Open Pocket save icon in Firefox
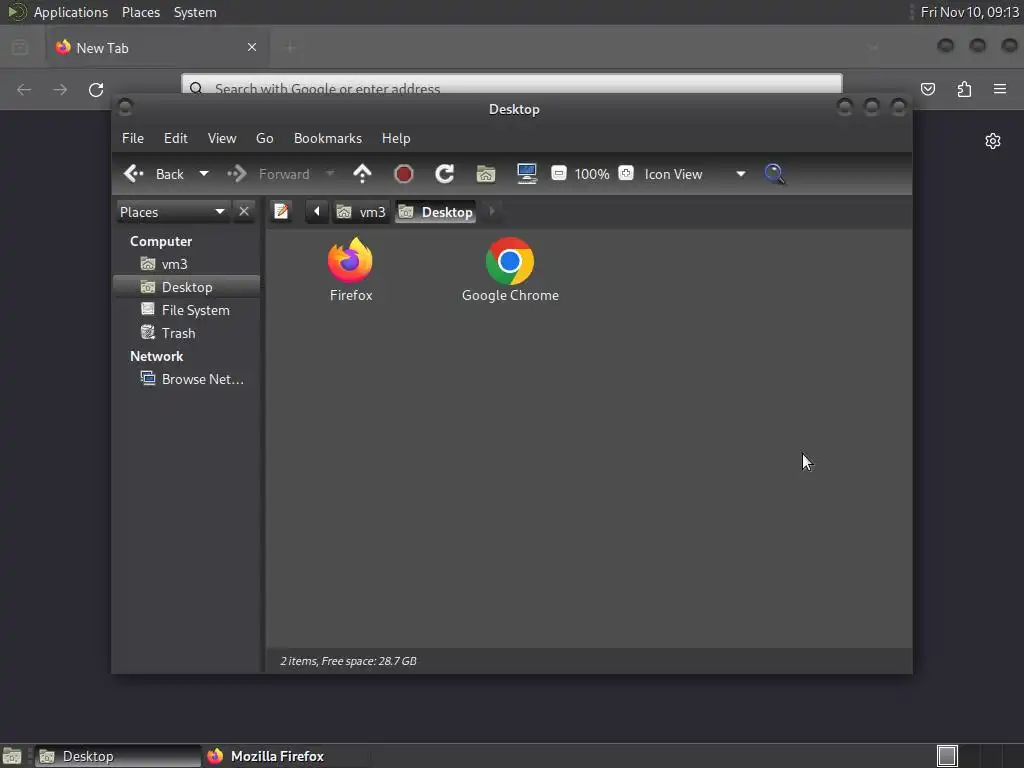The width and height of the screenshot is (1024, 768). click(927, 89)
